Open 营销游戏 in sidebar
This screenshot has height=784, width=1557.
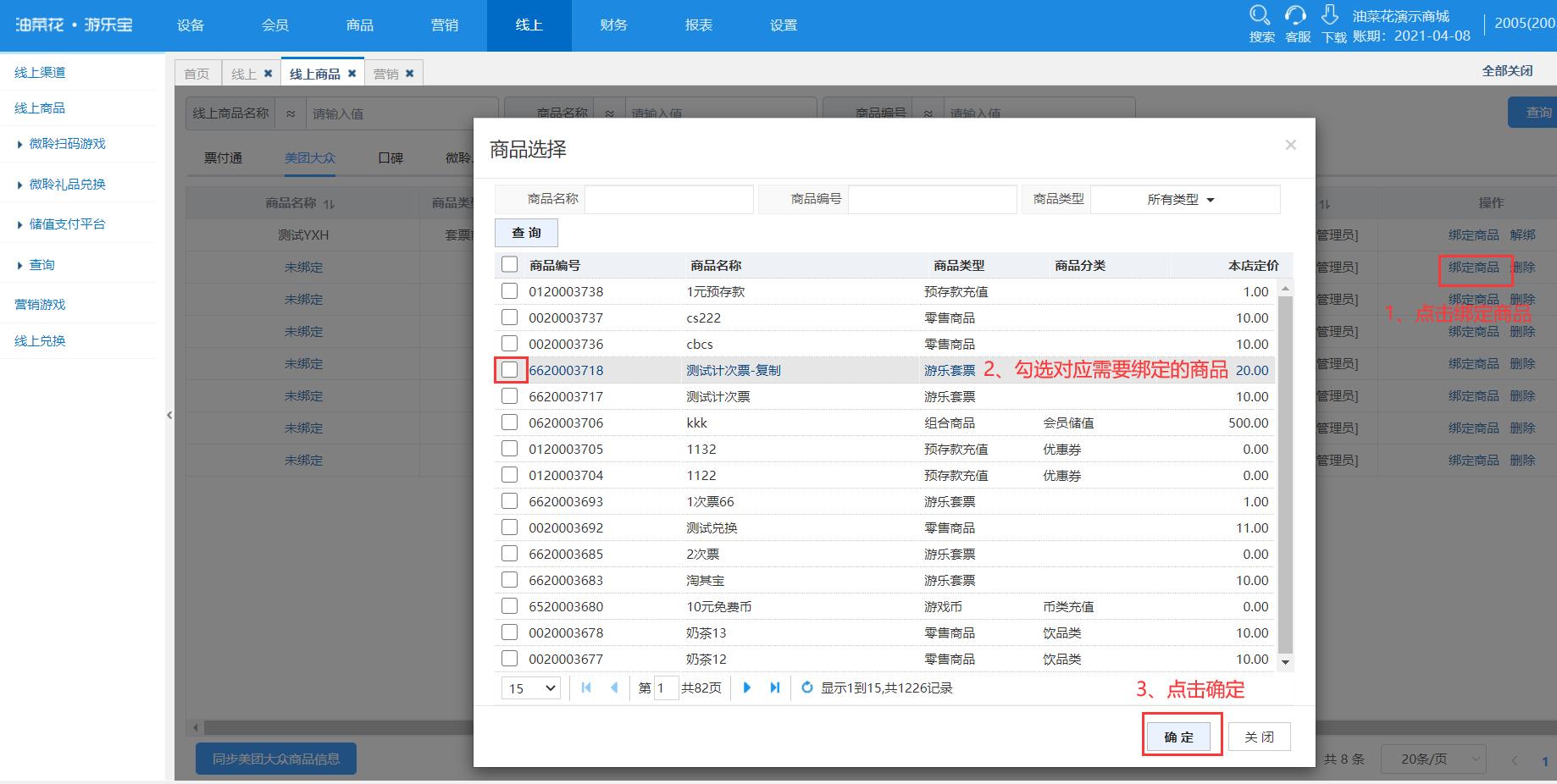(x=40, y=304)
